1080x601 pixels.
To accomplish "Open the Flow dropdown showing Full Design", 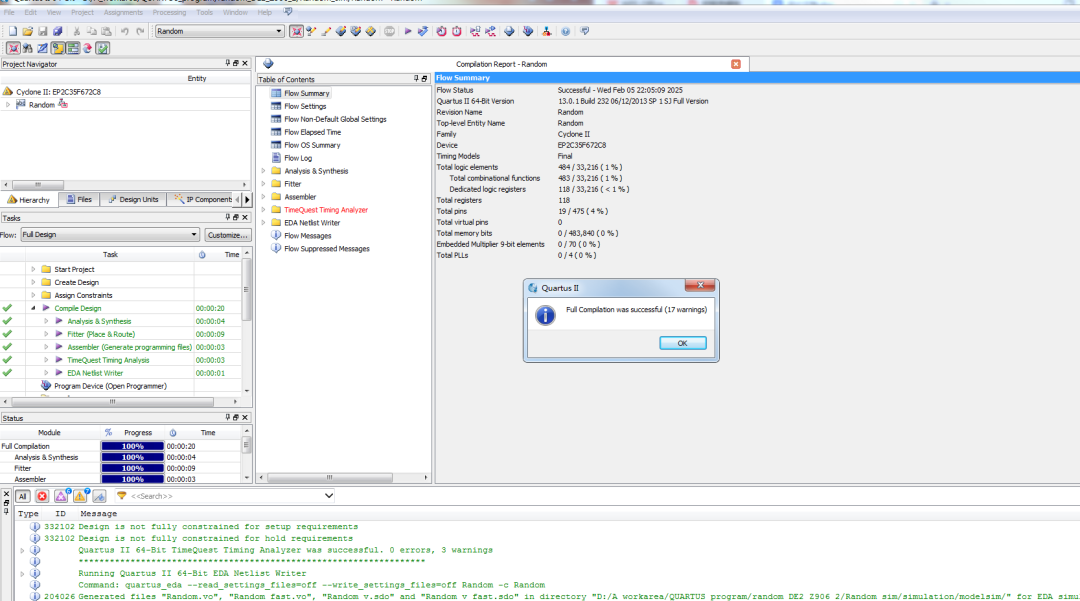I will pyautogui.click(x=110, y=235).
